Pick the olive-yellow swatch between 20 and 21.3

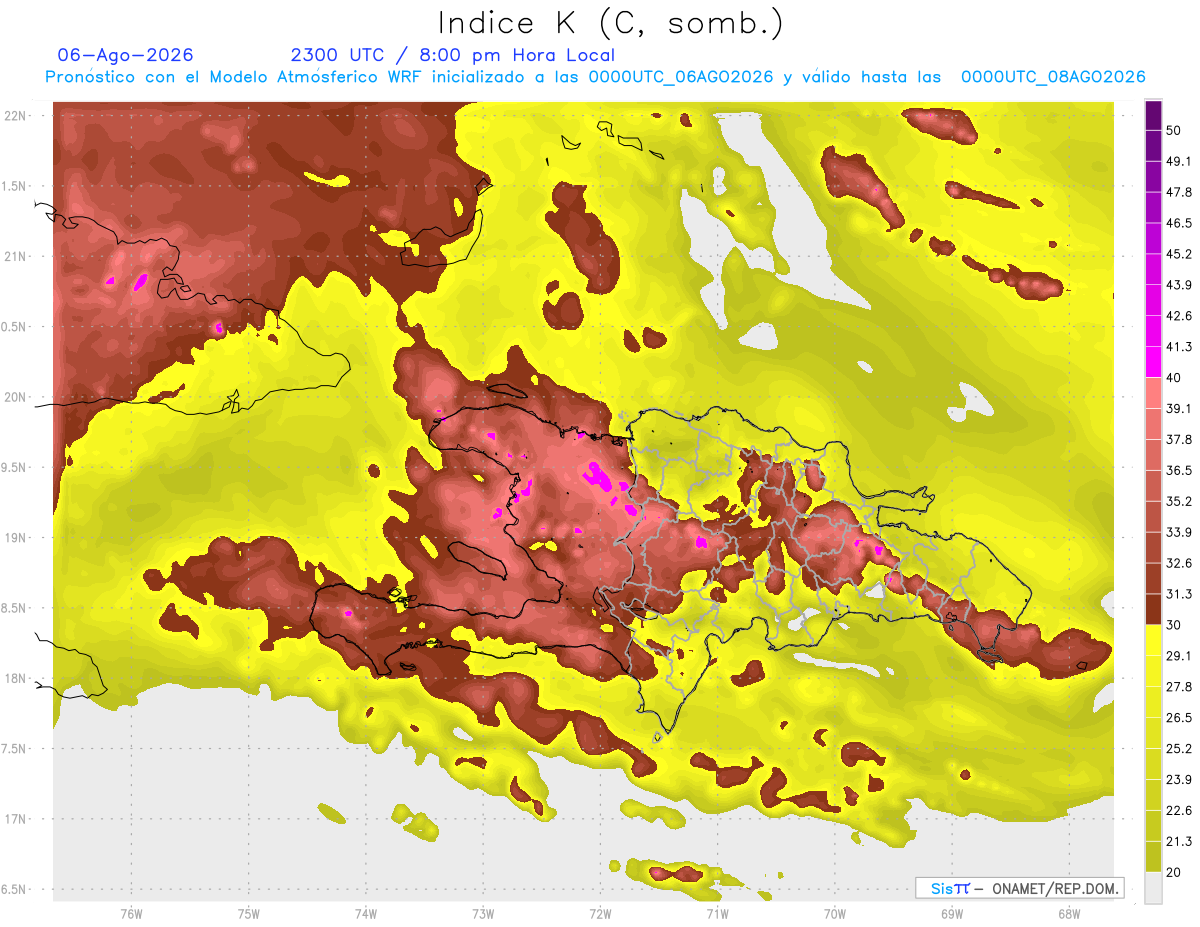tap(1153, 856)
